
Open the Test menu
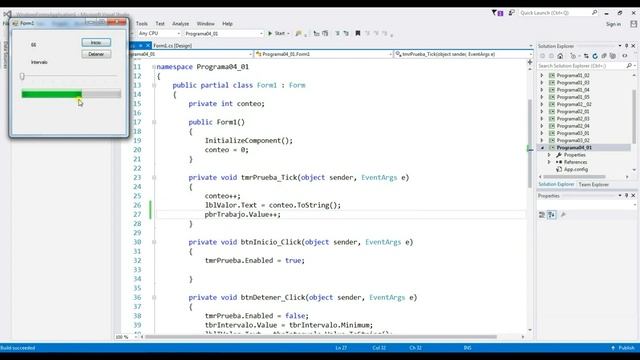tap(160, 24)
